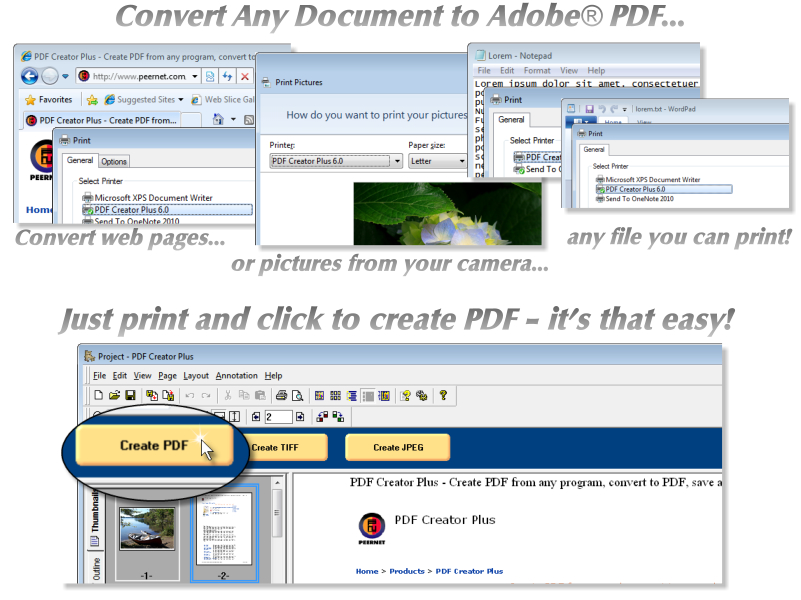Click the Redo arrow icon
Screen dimensions: 801x600
point(206,395)
